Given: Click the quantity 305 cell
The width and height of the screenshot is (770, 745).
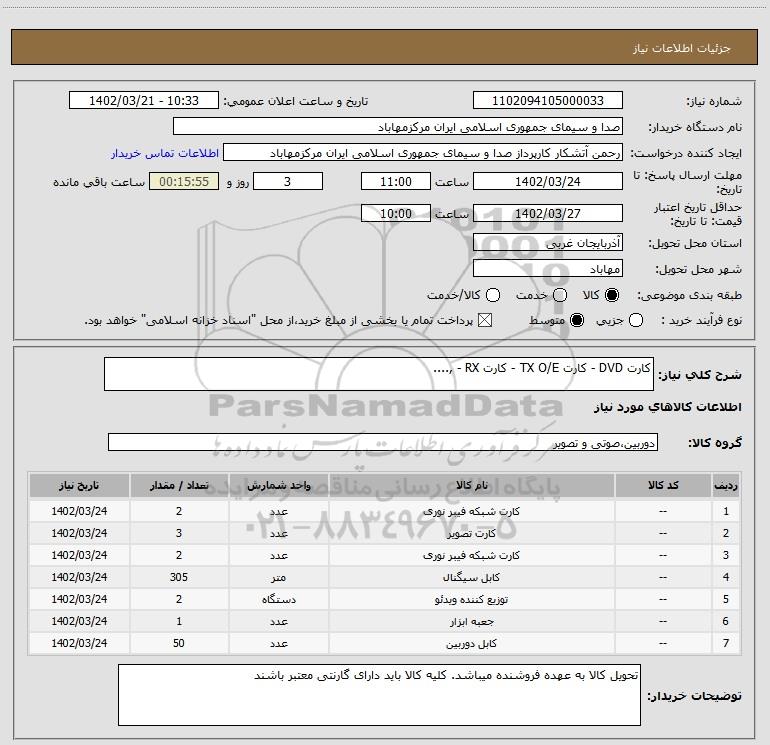Looking at the screenshot, I should click(179, 578).
